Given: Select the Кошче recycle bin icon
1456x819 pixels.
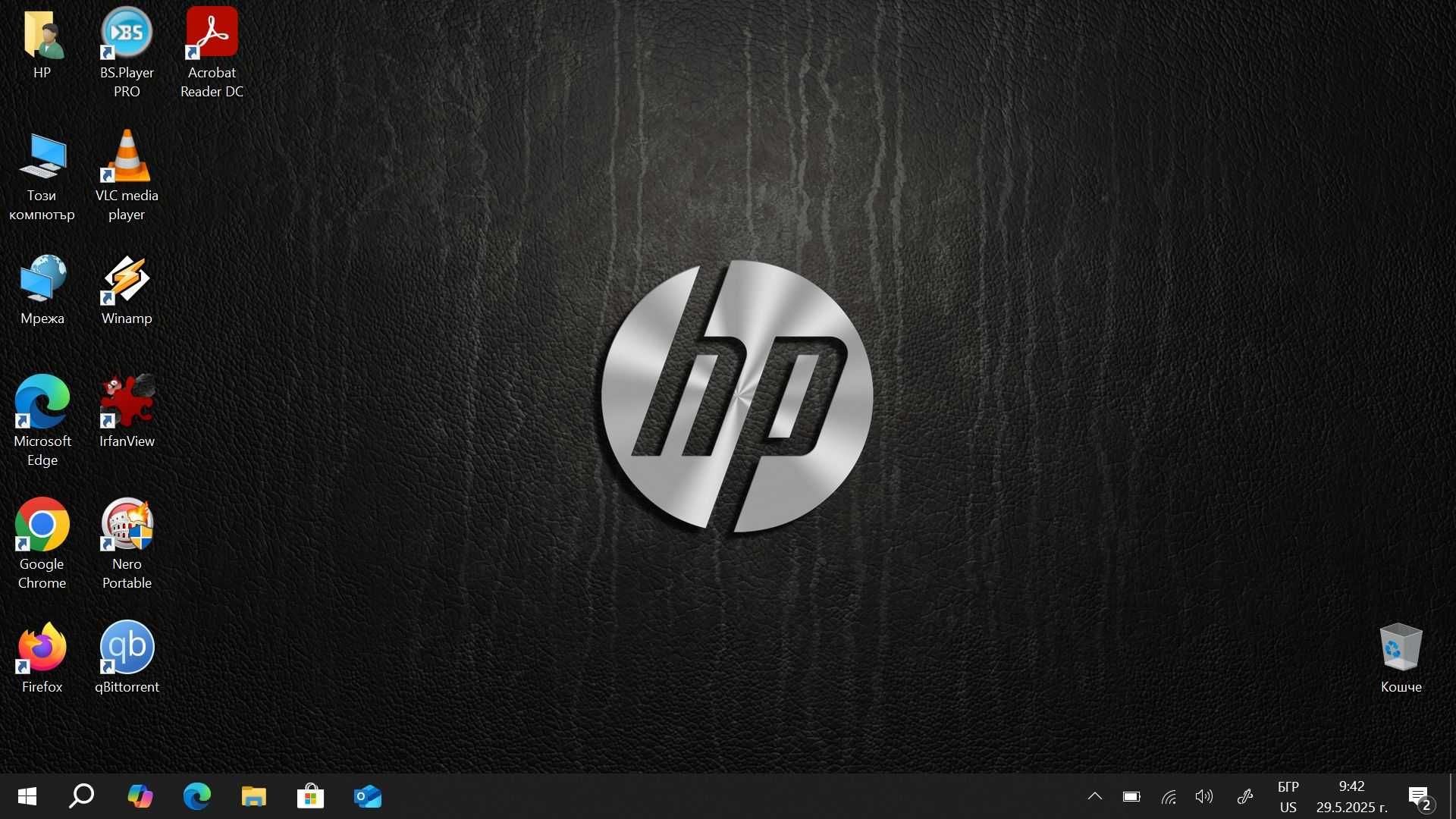Looking at the screenshot, I should click(x=1401, y=647).
